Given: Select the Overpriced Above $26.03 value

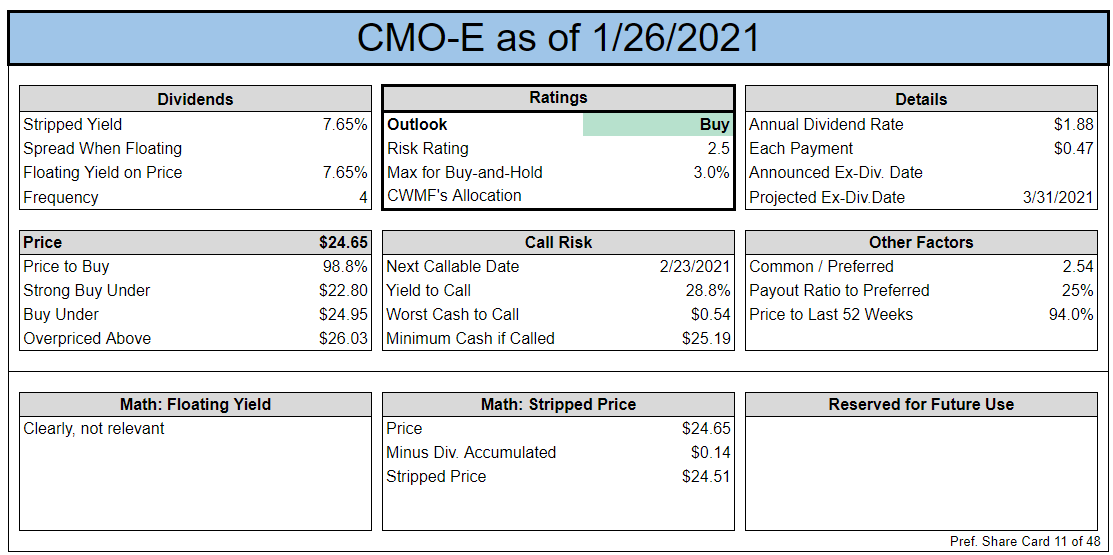Looking at the screenshot, I should [344, 339].
